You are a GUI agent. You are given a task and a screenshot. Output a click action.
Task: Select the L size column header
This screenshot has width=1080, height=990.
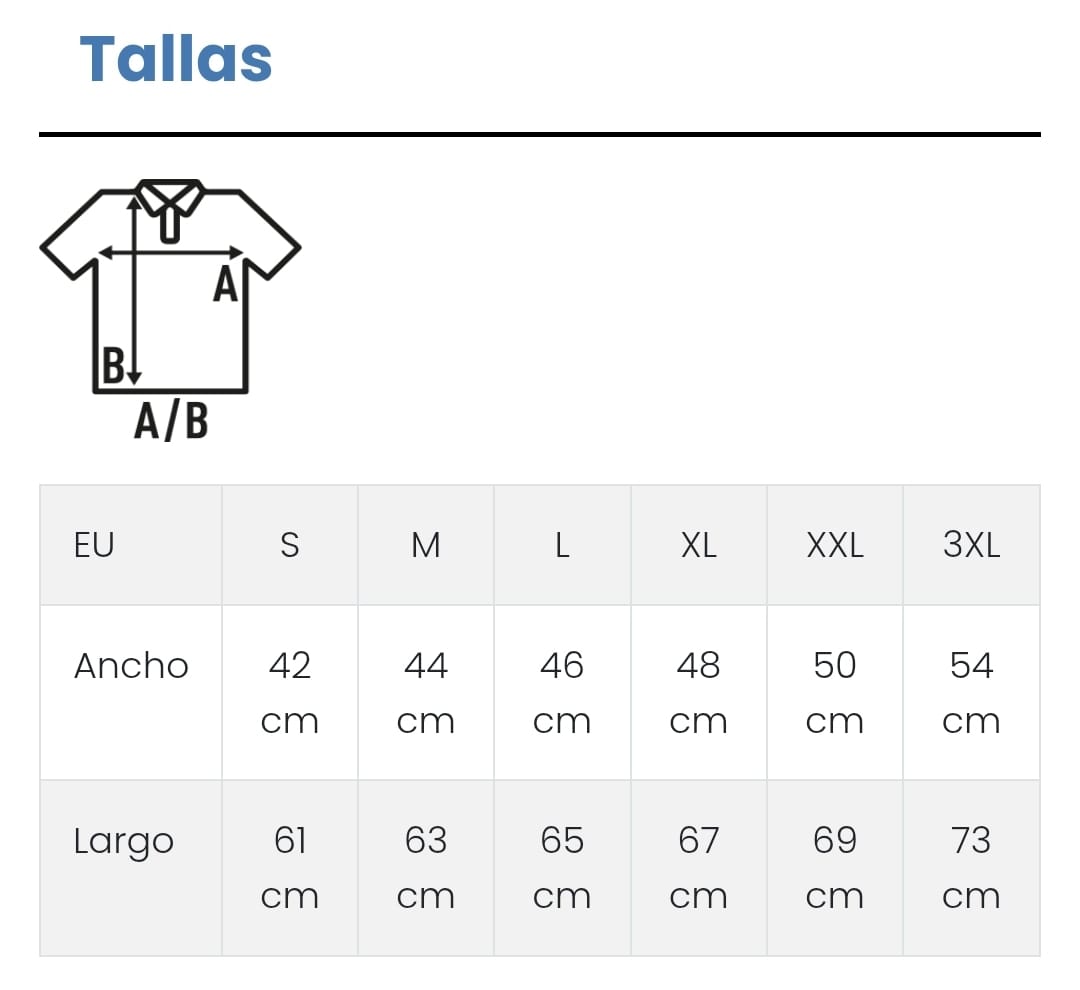point(562,545)
